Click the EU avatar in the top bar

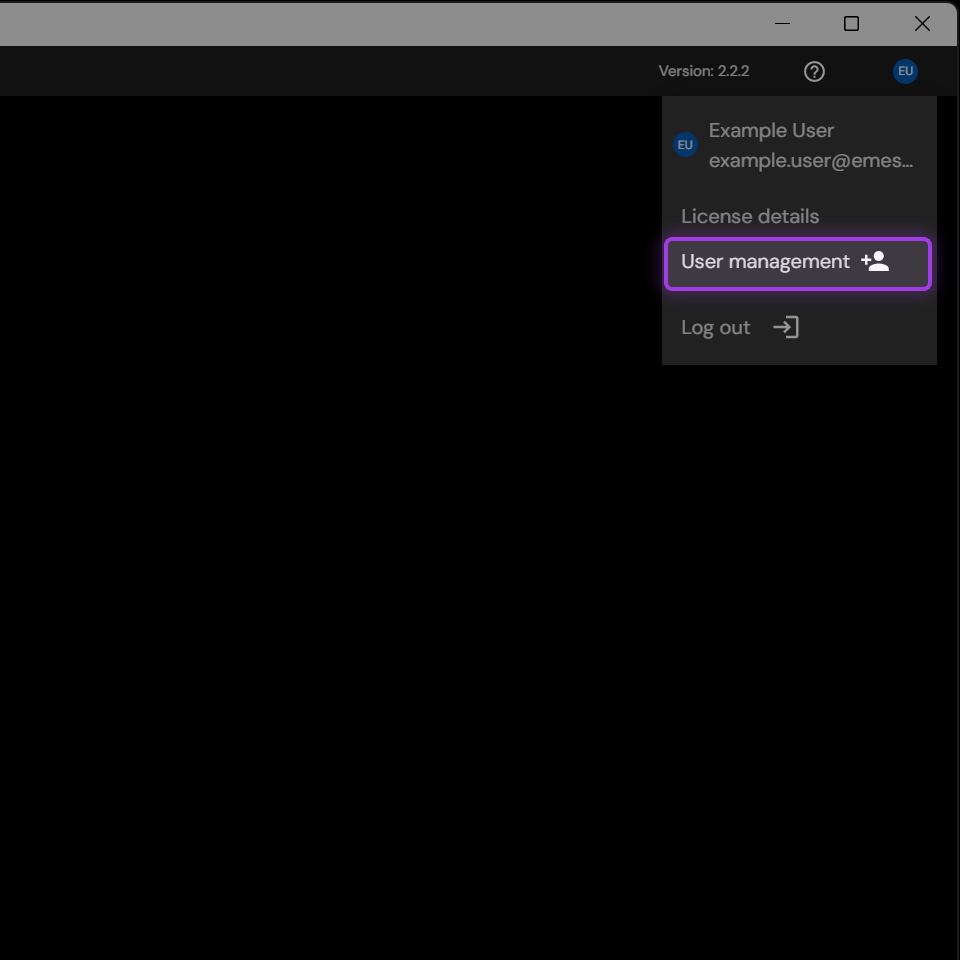[905, 71]
